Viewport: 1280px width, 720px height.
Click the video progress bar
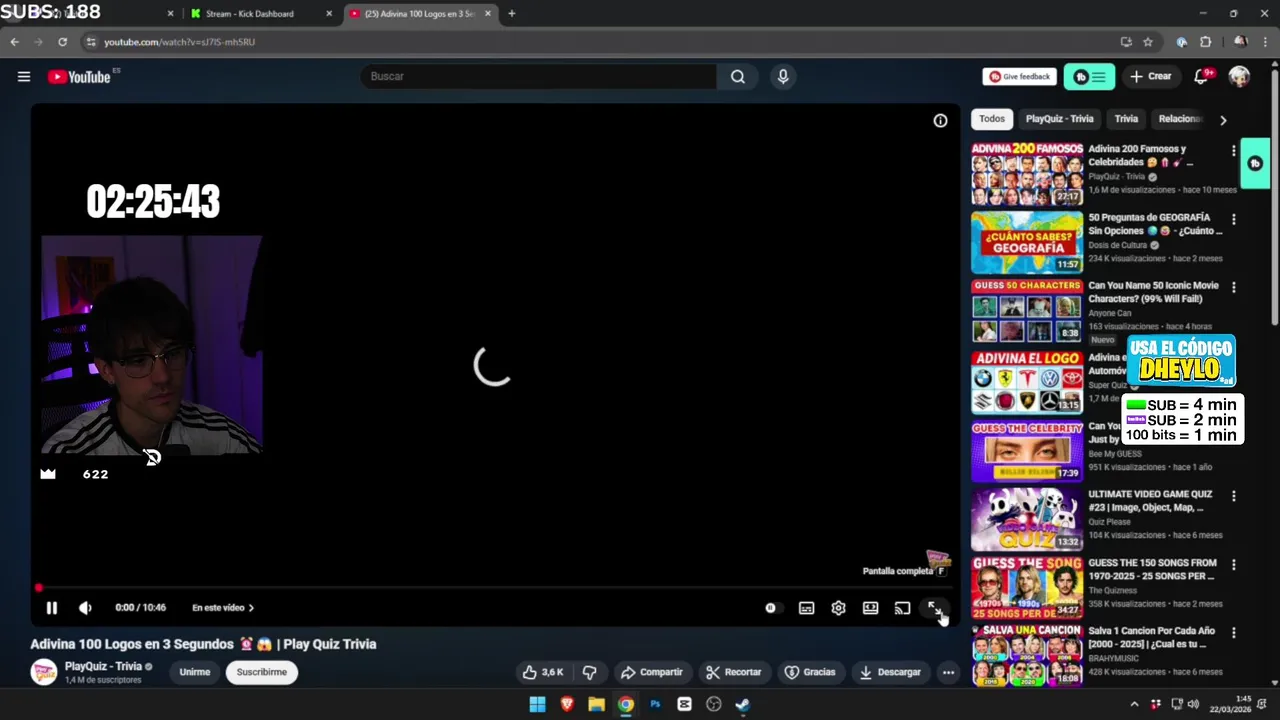495,588
